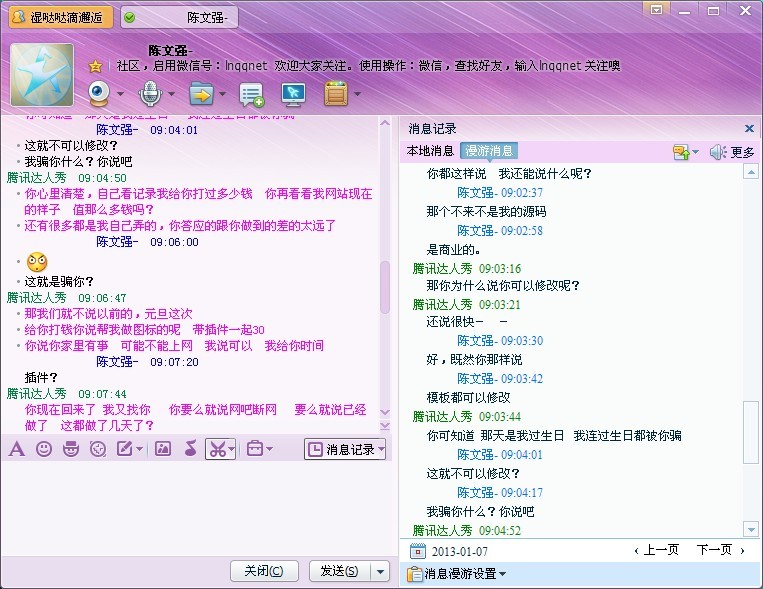This screenshot has width=763, height=589.
Task: Click message records scrollbar thumb
Action: click(751, 432)
